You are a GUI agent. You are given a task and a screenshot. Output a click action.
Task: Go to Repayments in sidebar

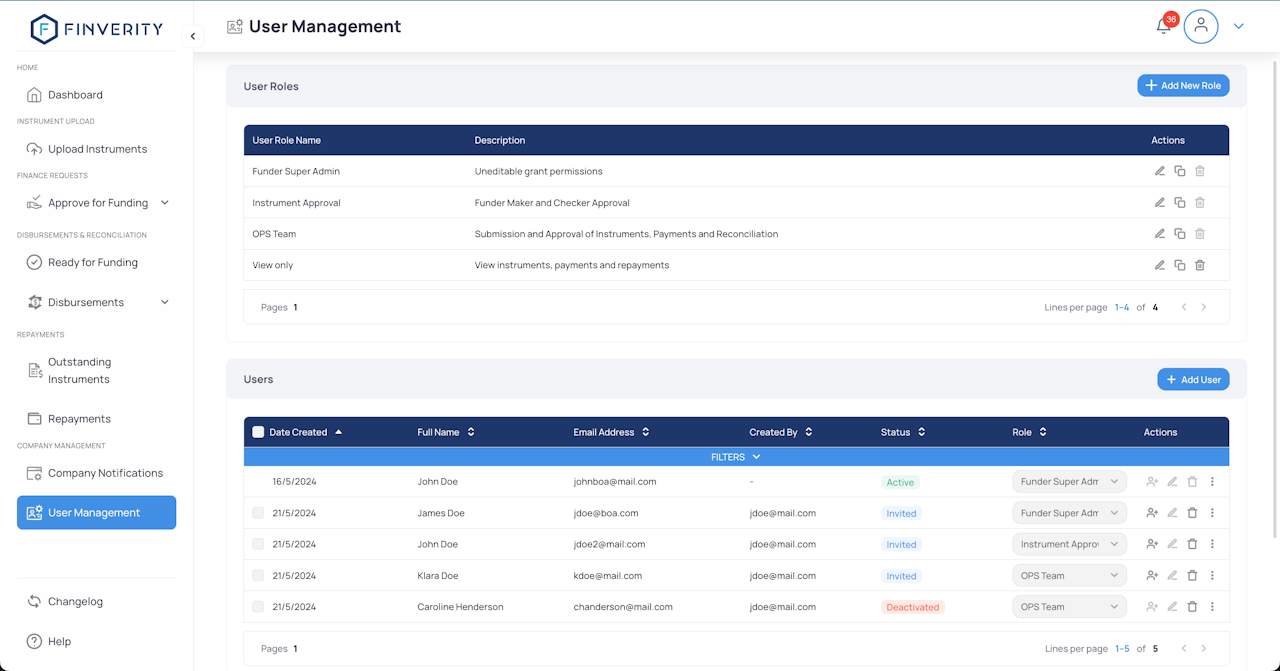79,419
